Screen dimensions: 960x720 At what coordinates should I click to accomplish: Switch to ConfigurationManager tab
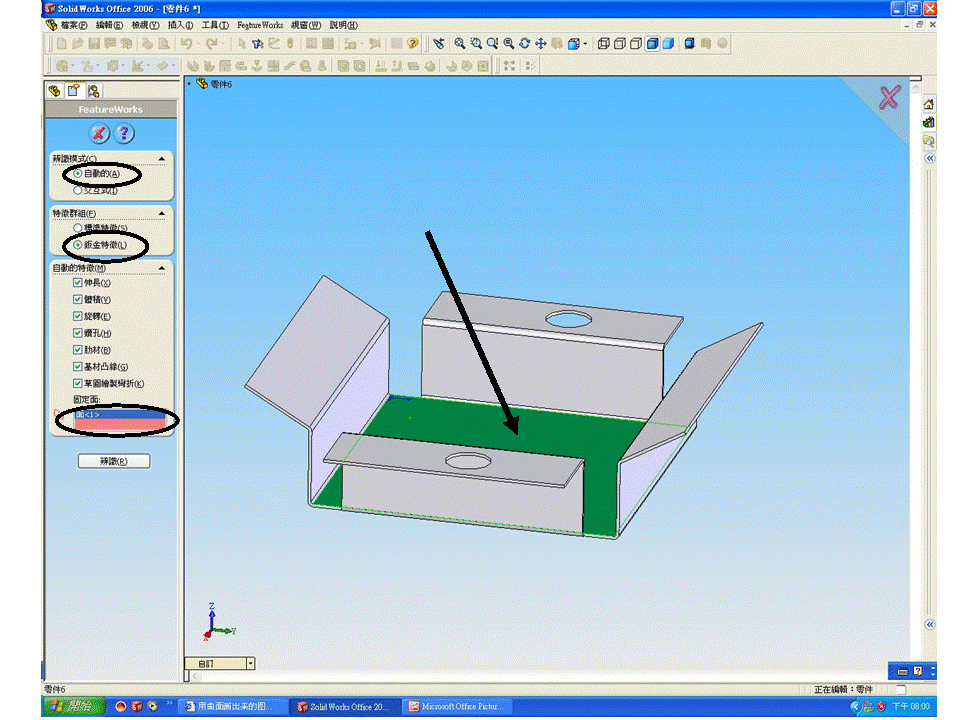coord(94,91)
